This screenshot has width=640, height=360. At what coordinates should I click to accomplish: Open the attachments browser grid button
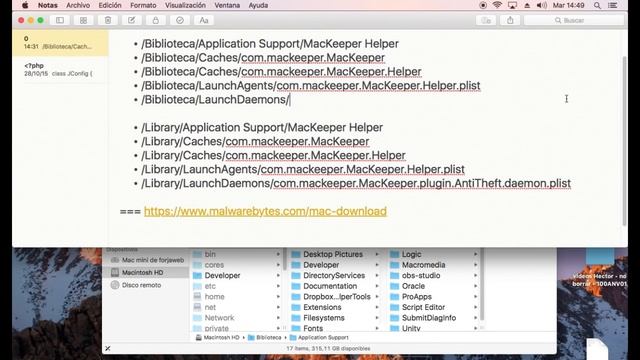click(84, 20)
